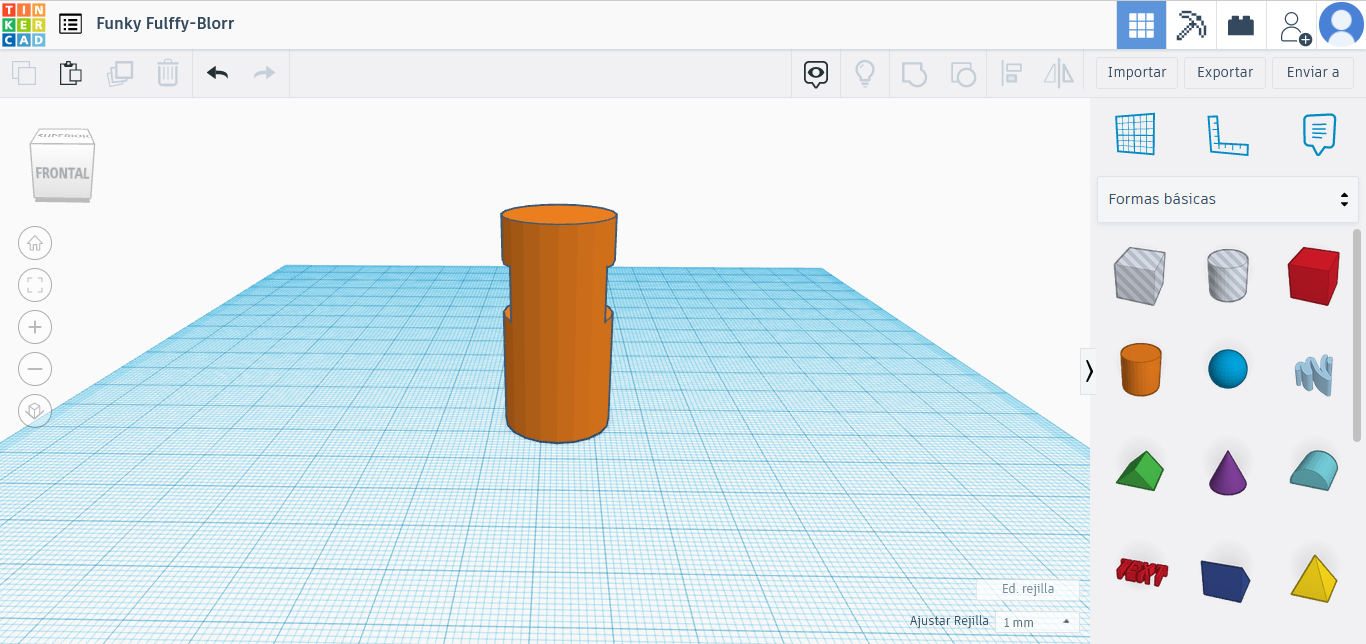Undo the last action
Screen dimensions: 1366x644
pos(217,73)
